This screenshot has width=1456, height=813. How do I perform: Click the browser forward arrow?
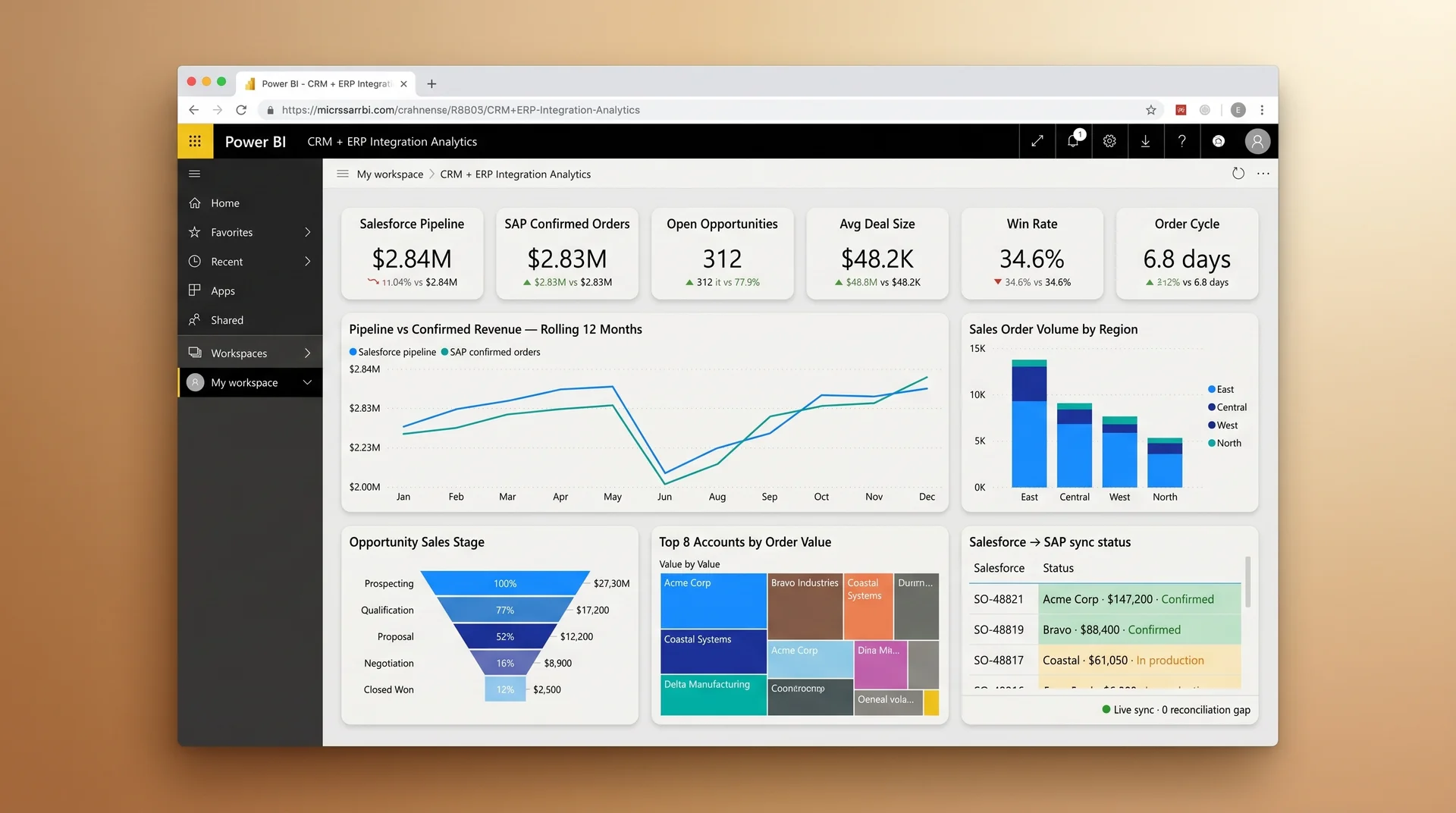pyautogui.click(x=218, y=110)
